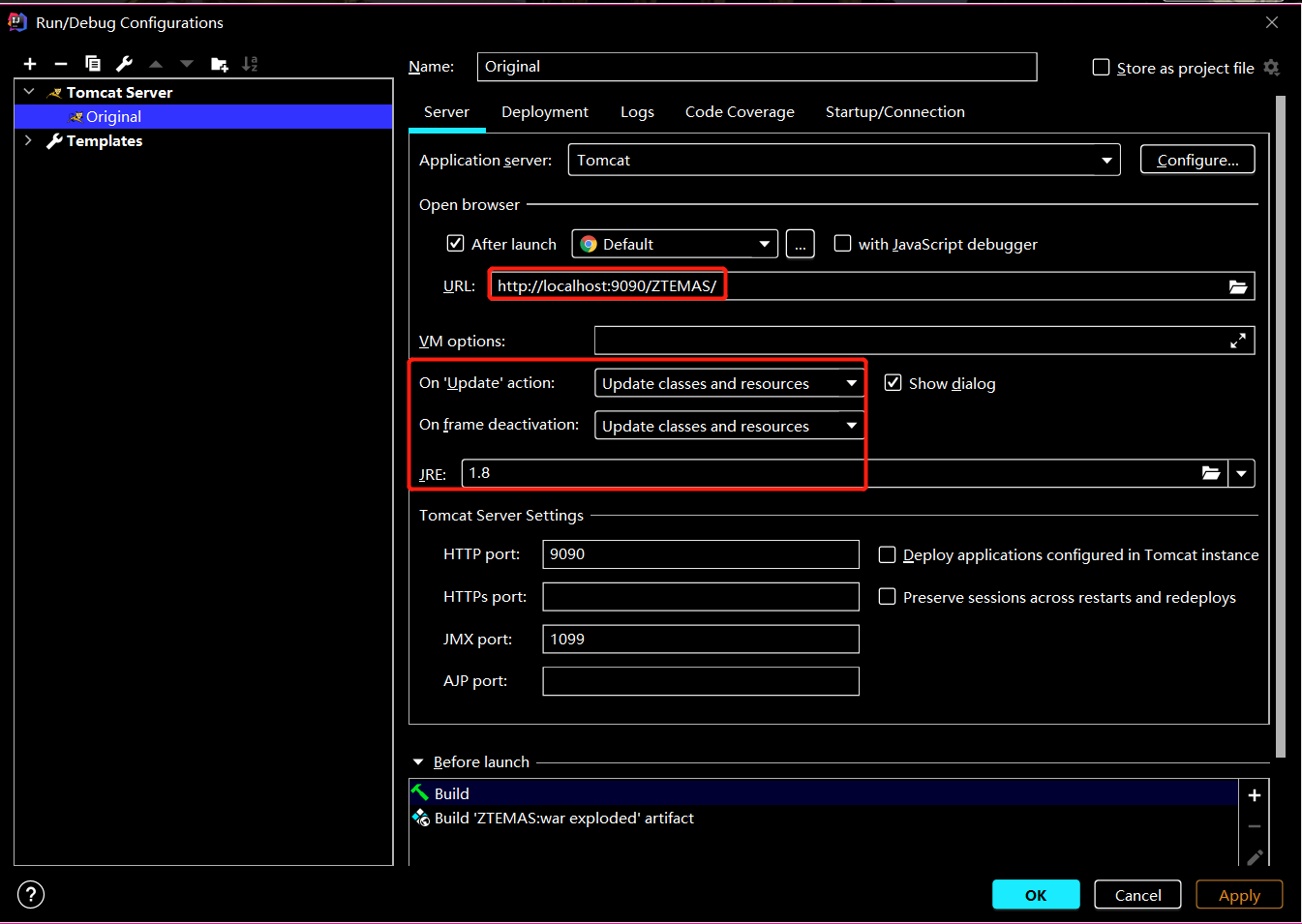Switch to Deployment tab
This screenshot has height=924, width=1302.
545,112
